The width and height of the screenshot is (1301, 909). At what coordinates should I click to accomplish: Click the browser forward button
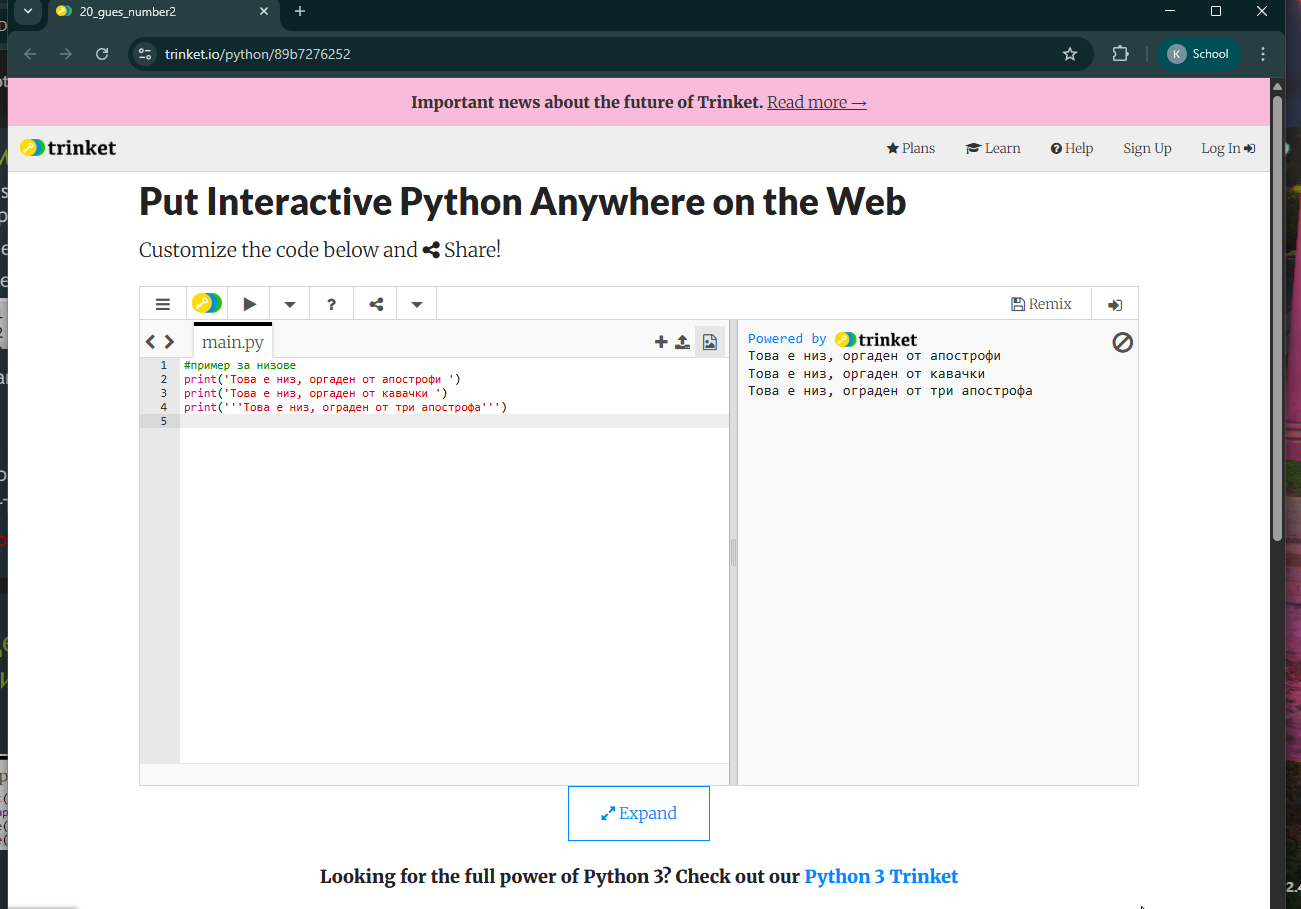coord(66,54)
